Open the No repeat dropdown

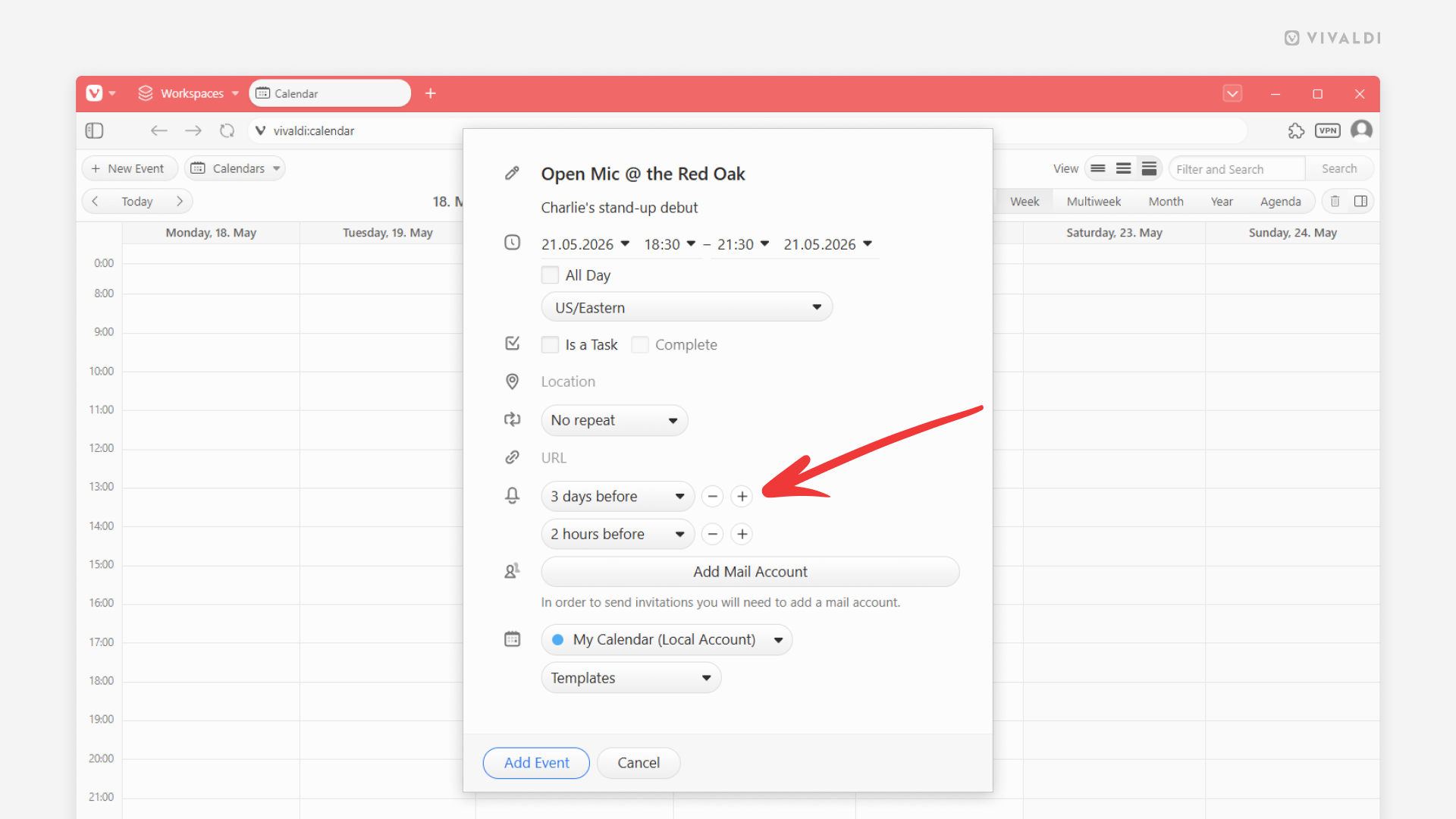(614, 420)
